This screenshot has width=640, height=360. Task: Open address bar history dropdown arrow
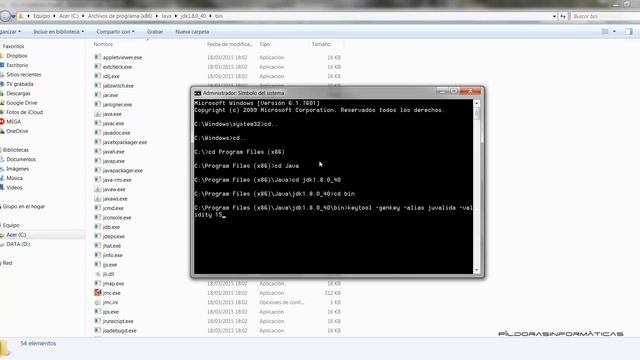pyautogui.click(x=554, y=16)
